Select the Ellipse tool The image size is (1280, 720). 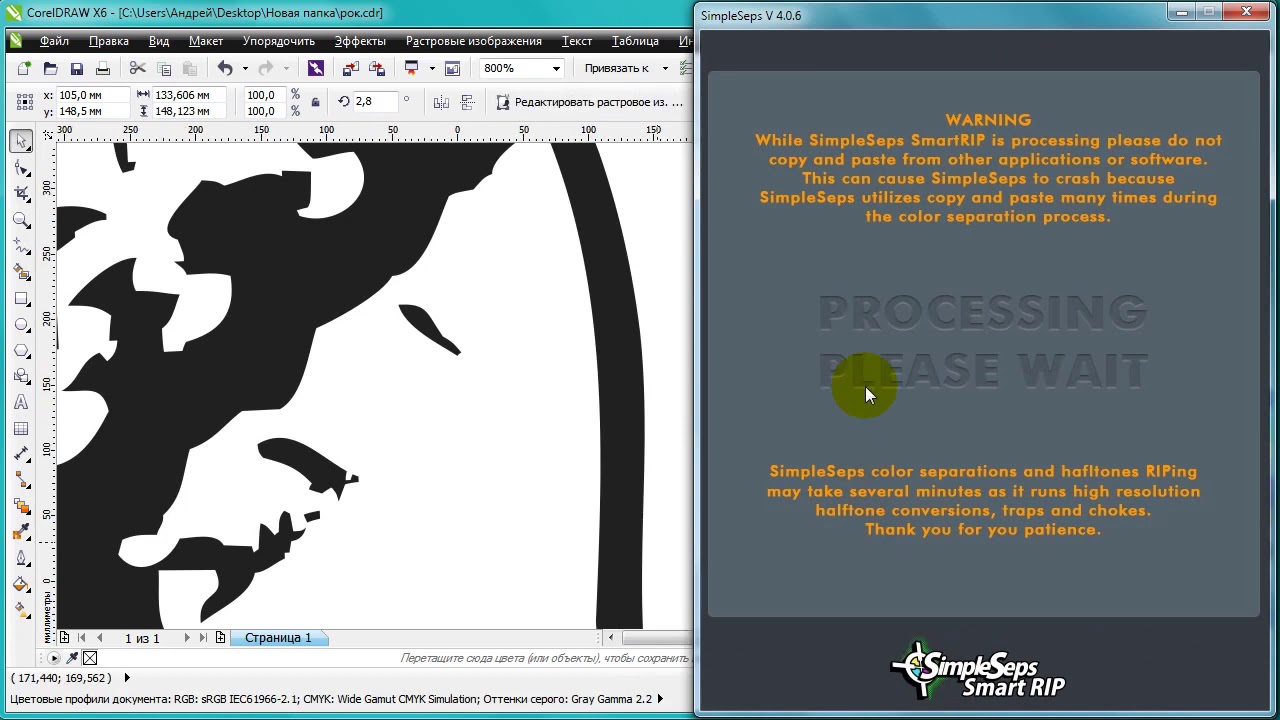tap(21, 325)
